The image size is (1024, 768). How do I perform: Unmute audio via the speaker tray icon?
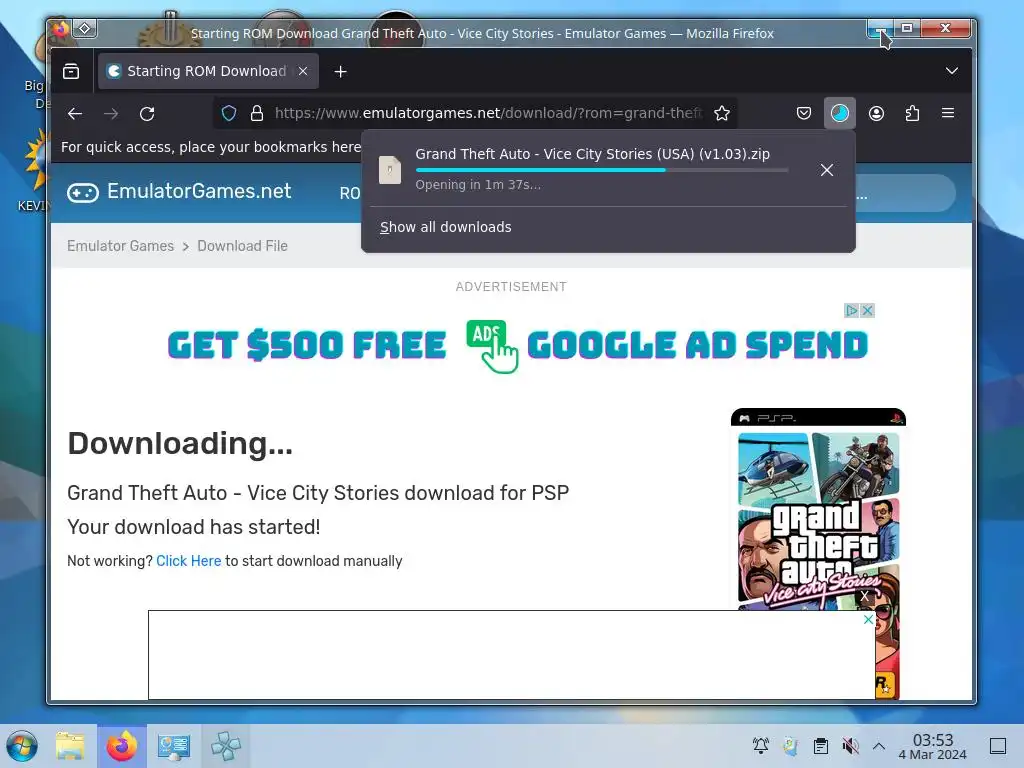[x=850, y=746]
